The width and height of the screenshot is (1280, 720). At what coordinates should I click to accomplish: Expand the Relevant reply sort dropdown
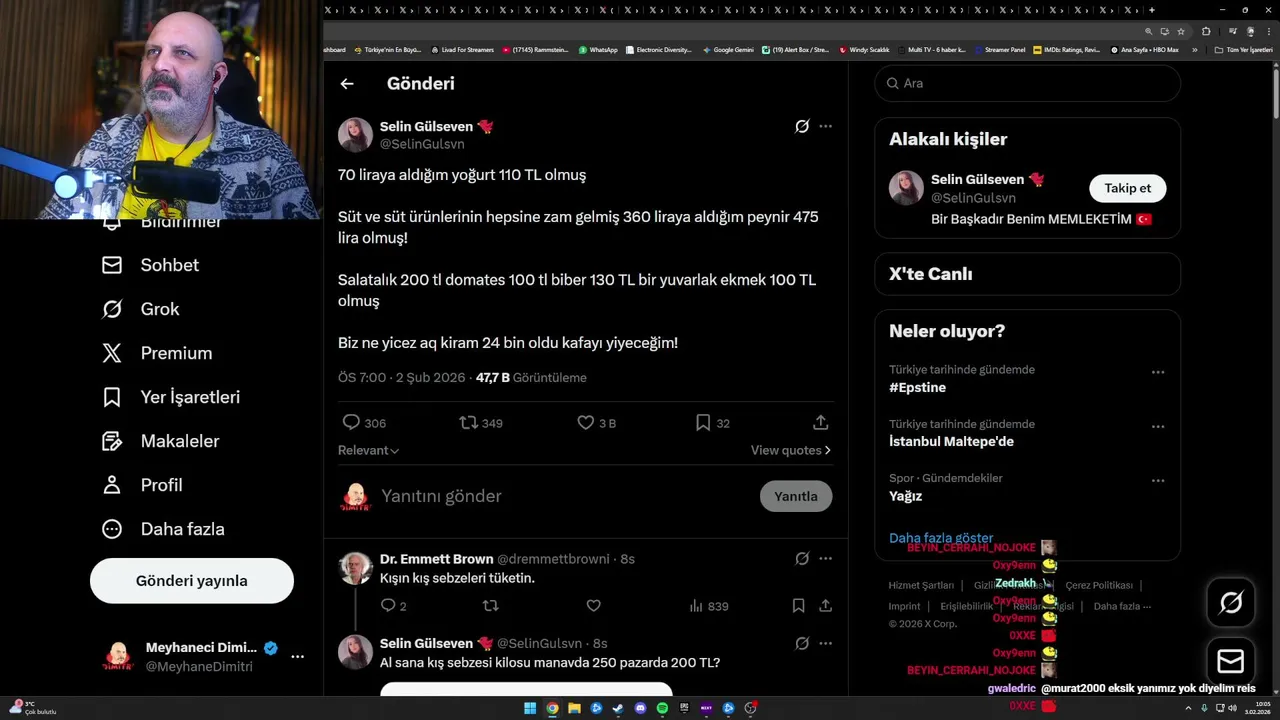click(x=369, y=450)
